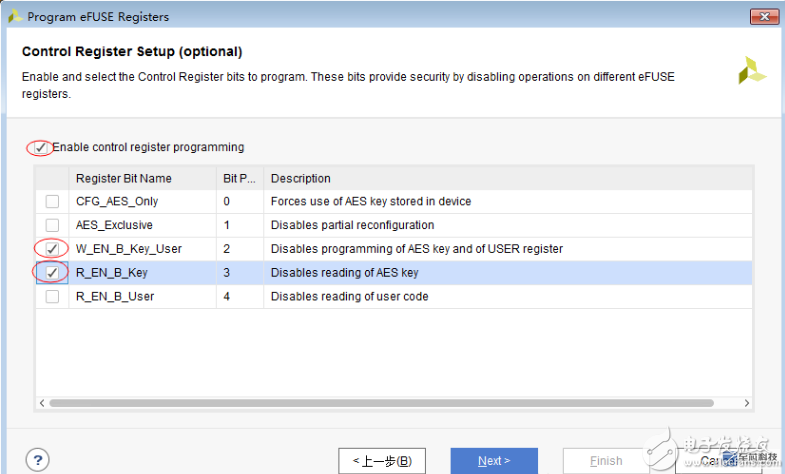785x474 pixels.
Task: Click the Register Bit Name column header
Action: pos(124,179)
